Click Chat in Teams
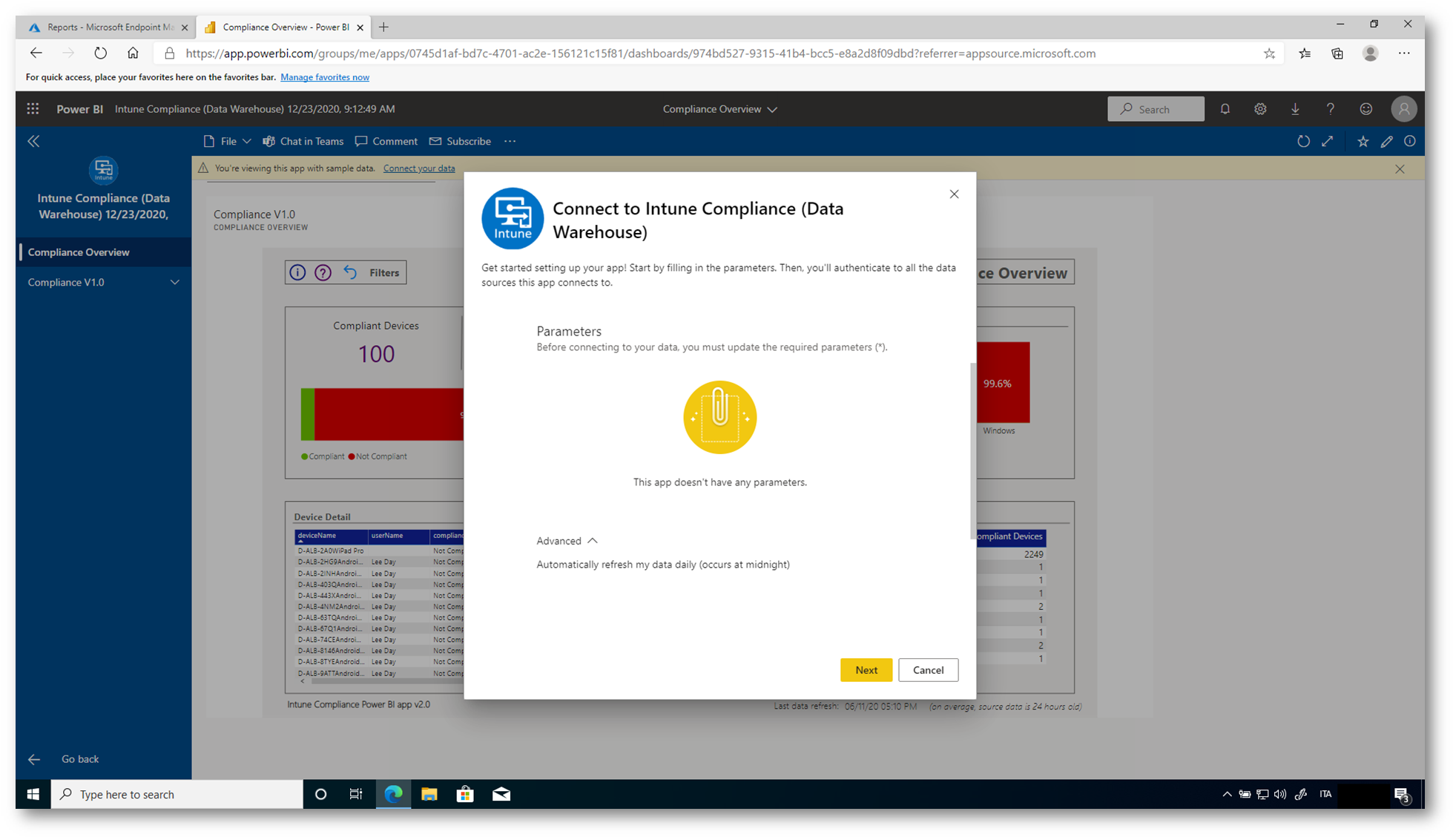Image resolution: width=1456 pixels, height=840 pixels. [x=303, y=141]
